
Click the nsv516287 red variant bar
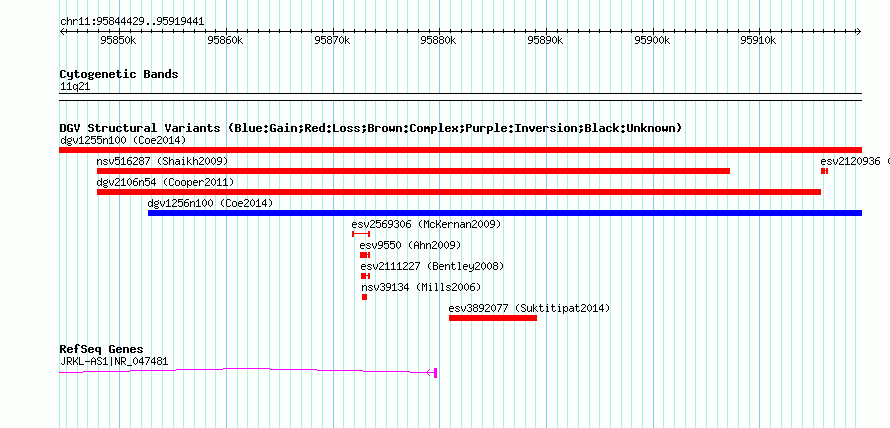413,171
